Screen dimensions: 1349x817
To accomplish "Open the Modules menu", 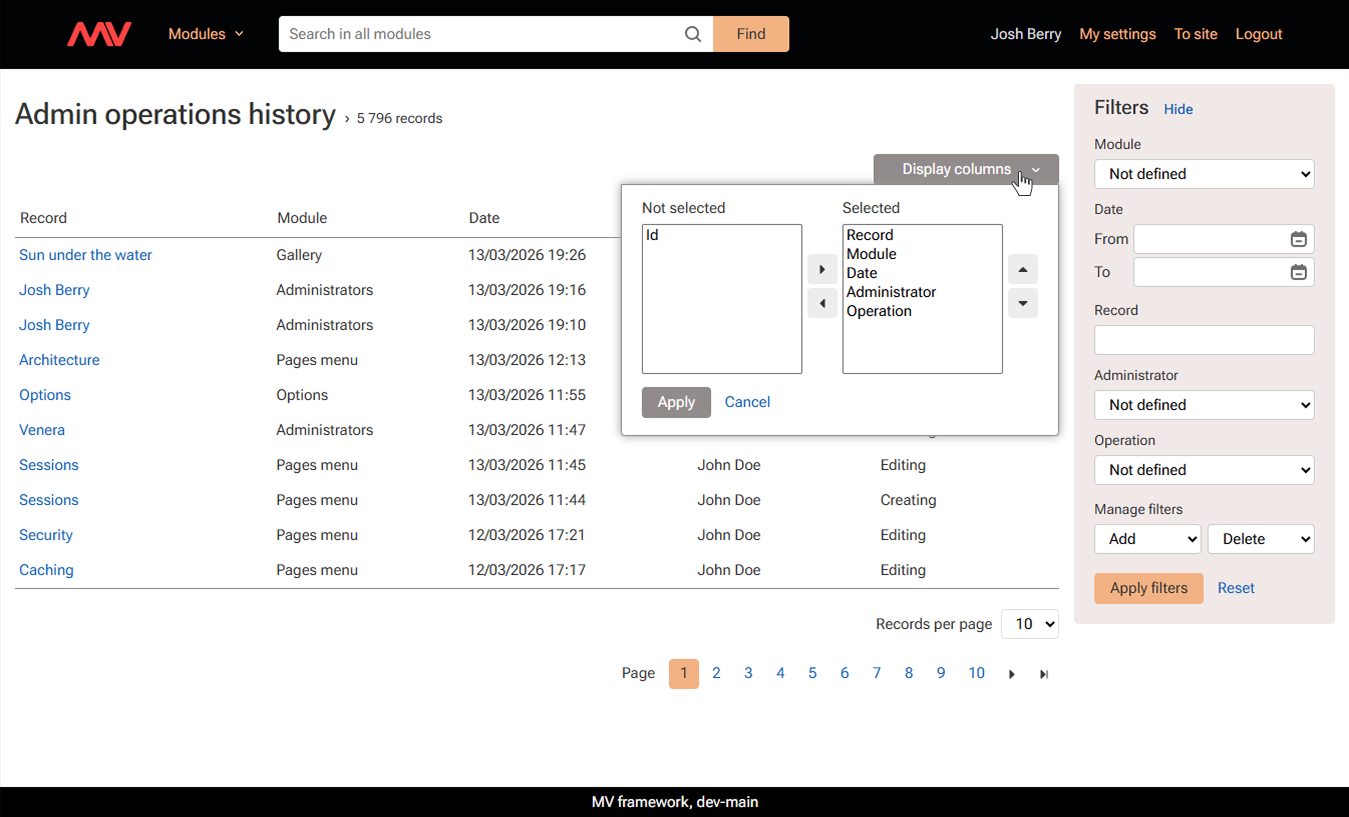I will (205, 34).
